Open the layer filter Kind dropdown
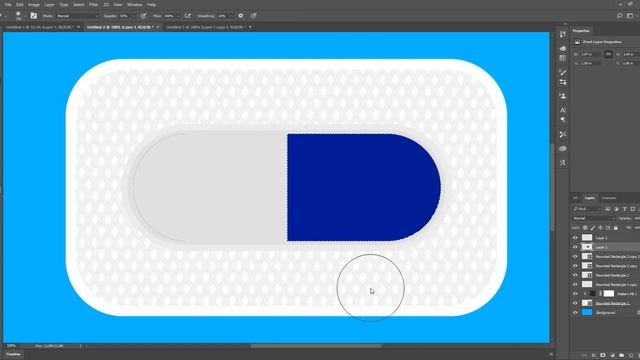640x360 pixels. pyautogui.click(x=587, y=209)
